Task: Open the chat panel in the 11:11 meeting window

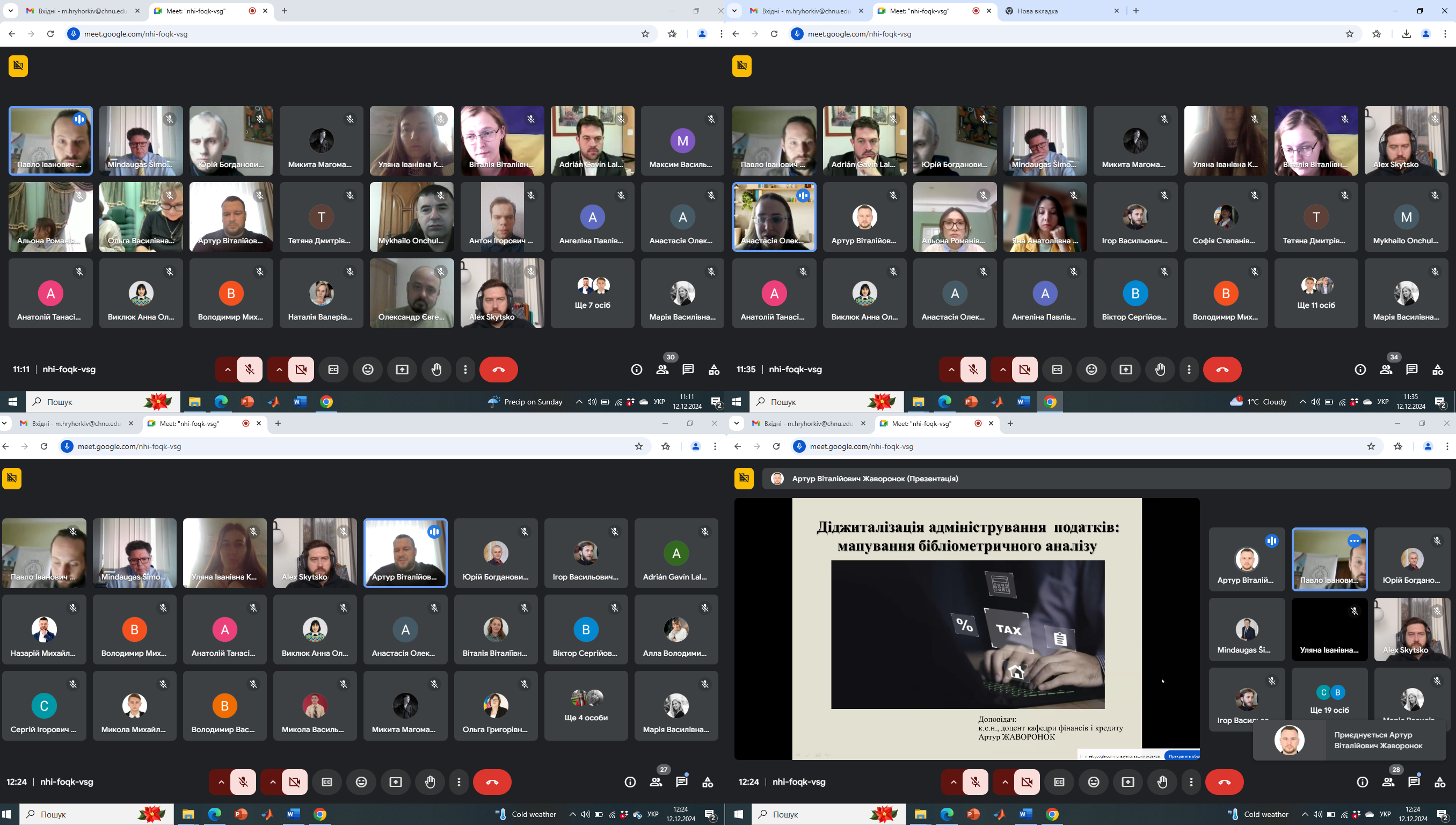Action: (x=688, y=370)
